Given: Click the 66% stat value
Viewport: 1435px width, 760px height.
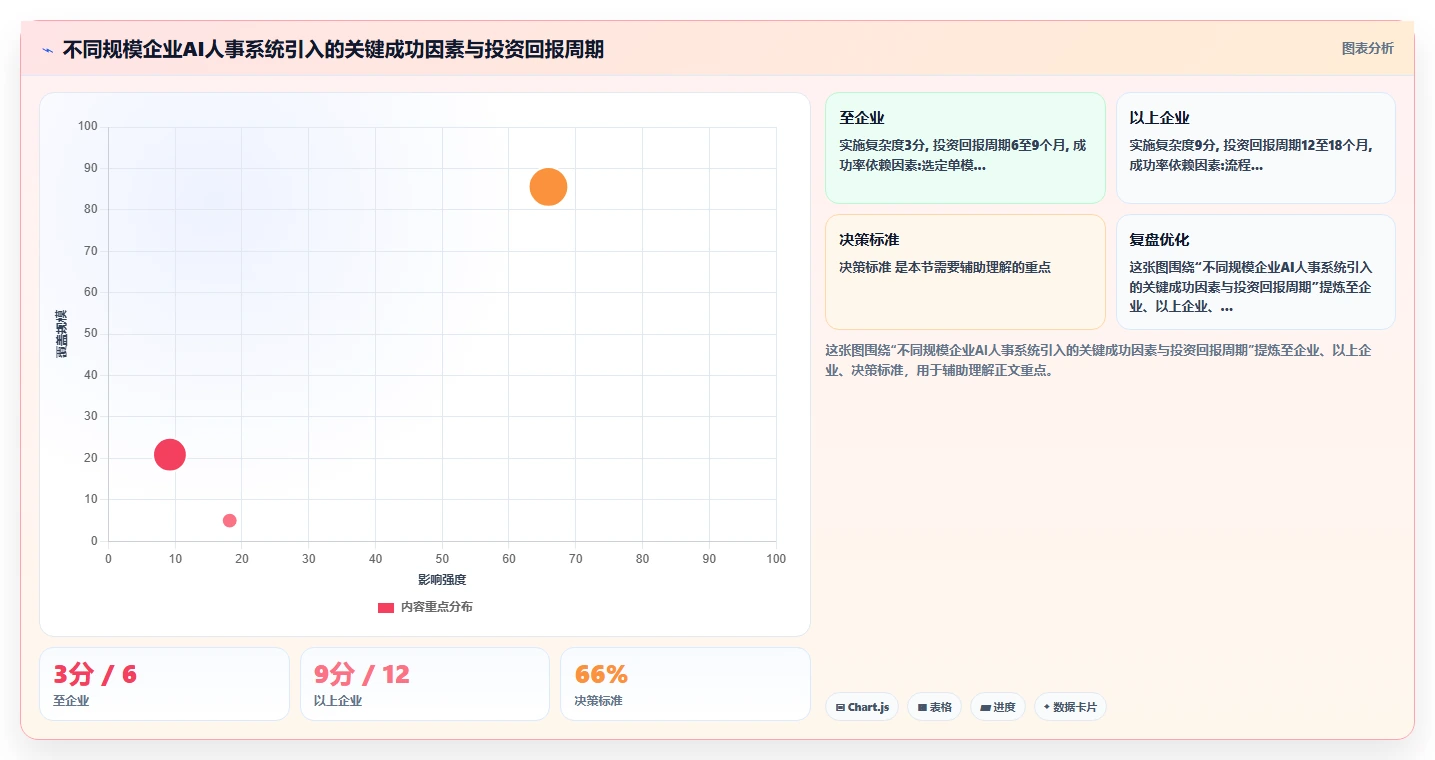Looking at the screenshot, I should point(601,674).
